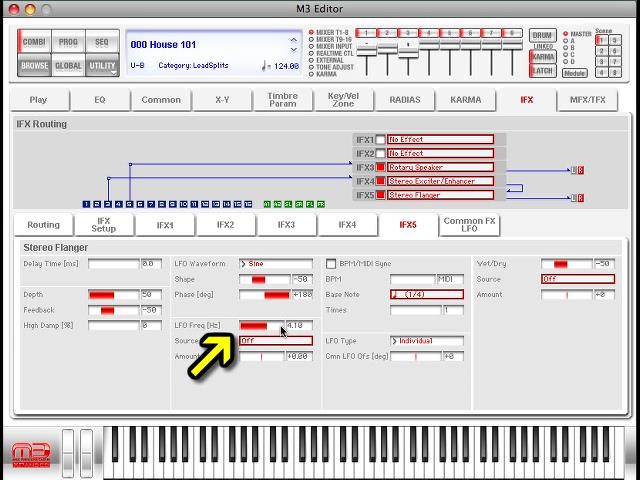
Task: Toggle the LATCH button
Action: click(x=542, y=71)
